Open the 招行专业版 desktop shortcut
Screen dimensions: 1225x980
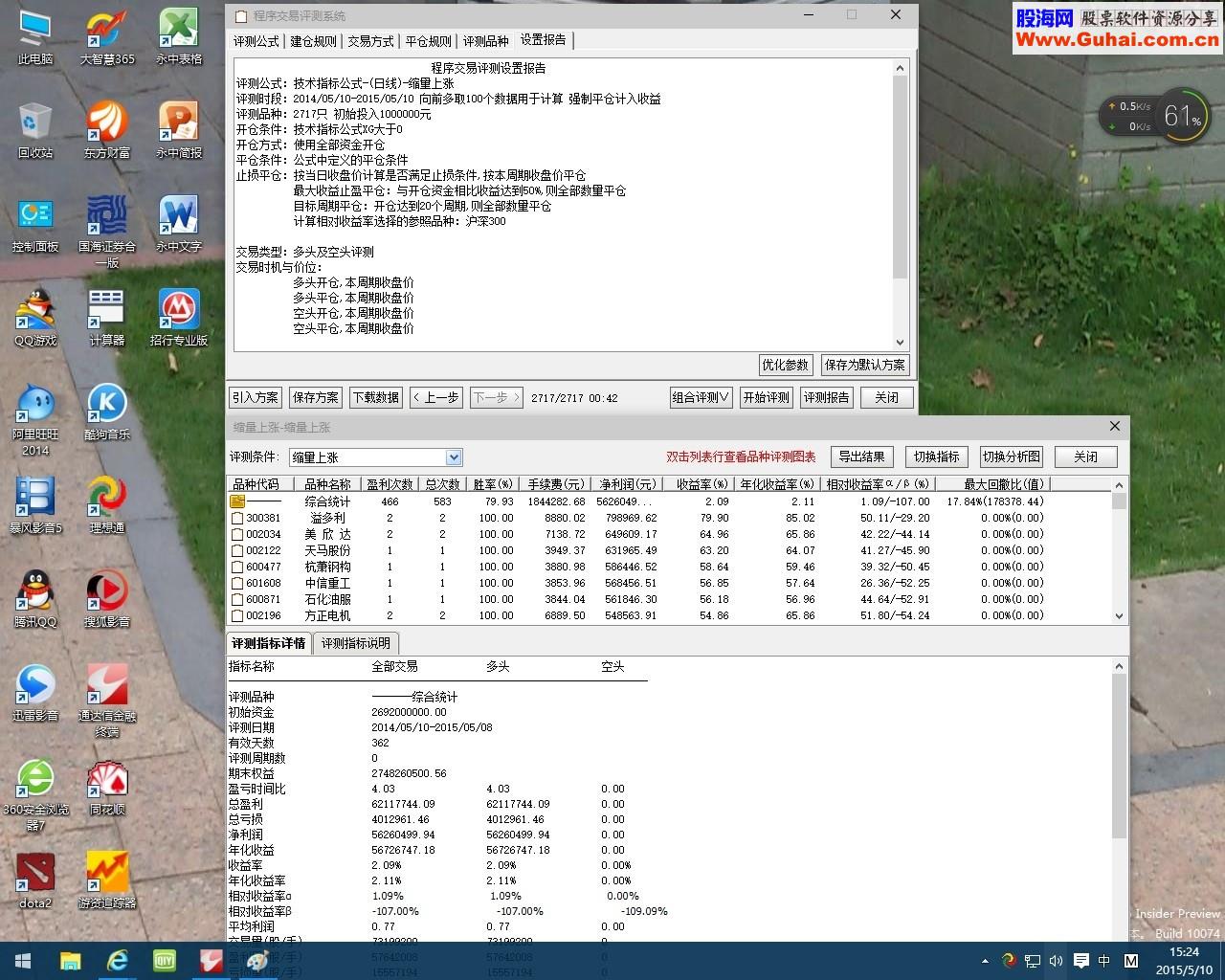(179, 319)
